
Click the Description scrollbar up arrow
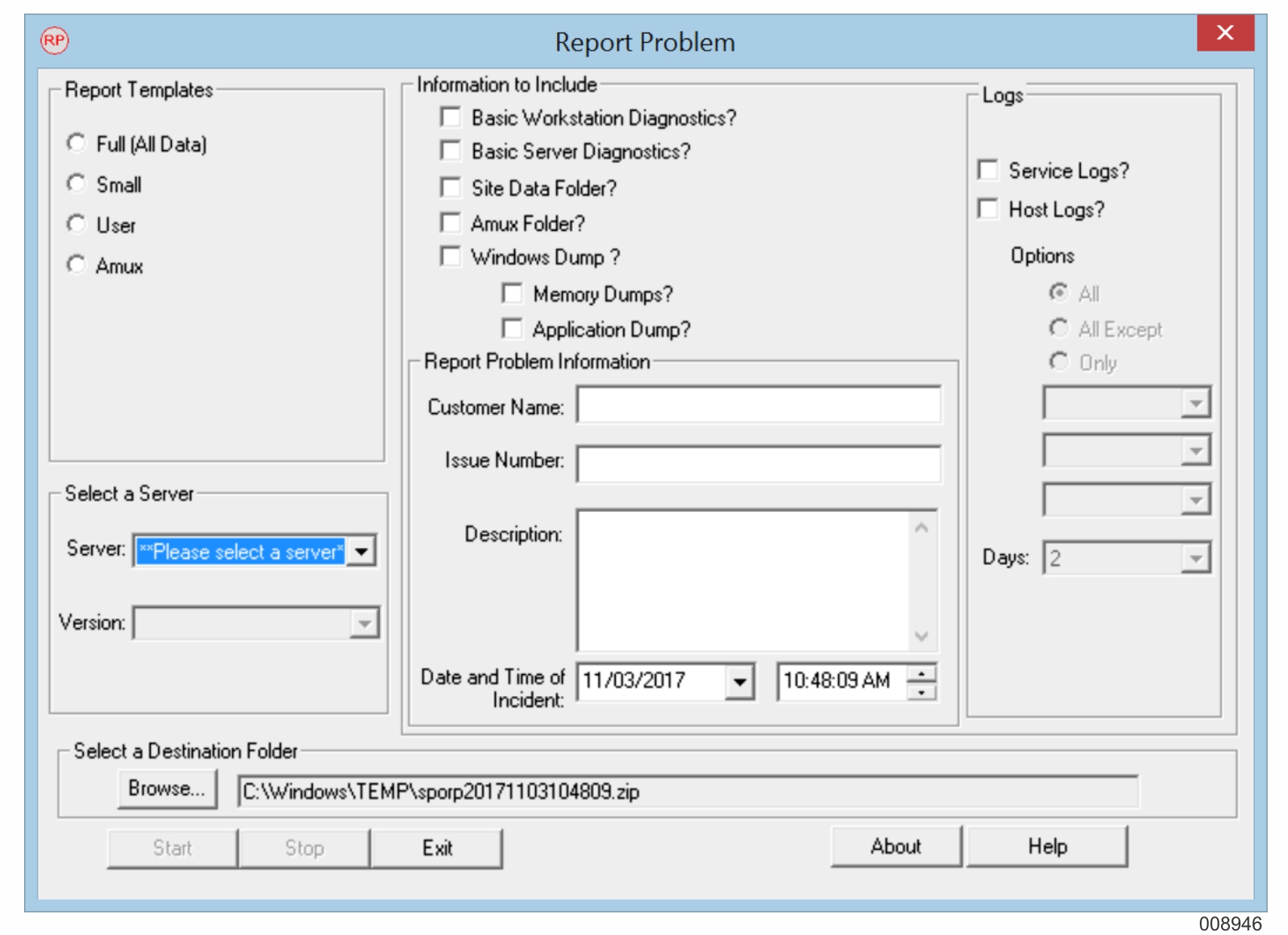coord(921,528)
